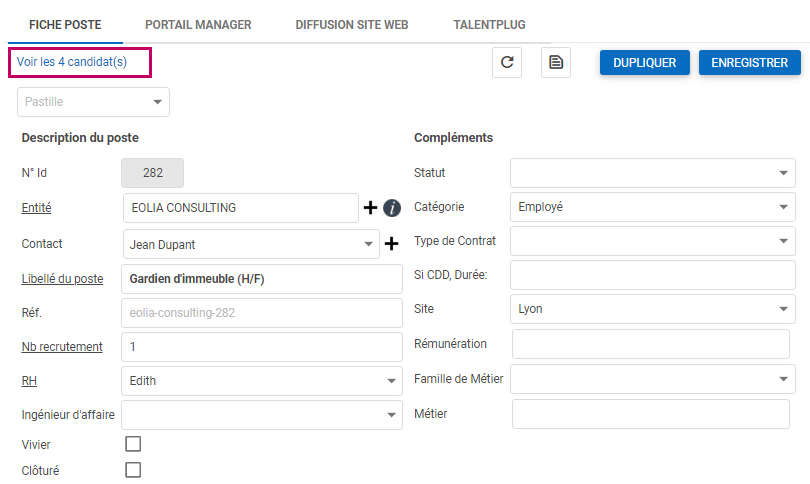The image size is (810, 484).
Task: Open the Statut dropdown
Action: 652,173
